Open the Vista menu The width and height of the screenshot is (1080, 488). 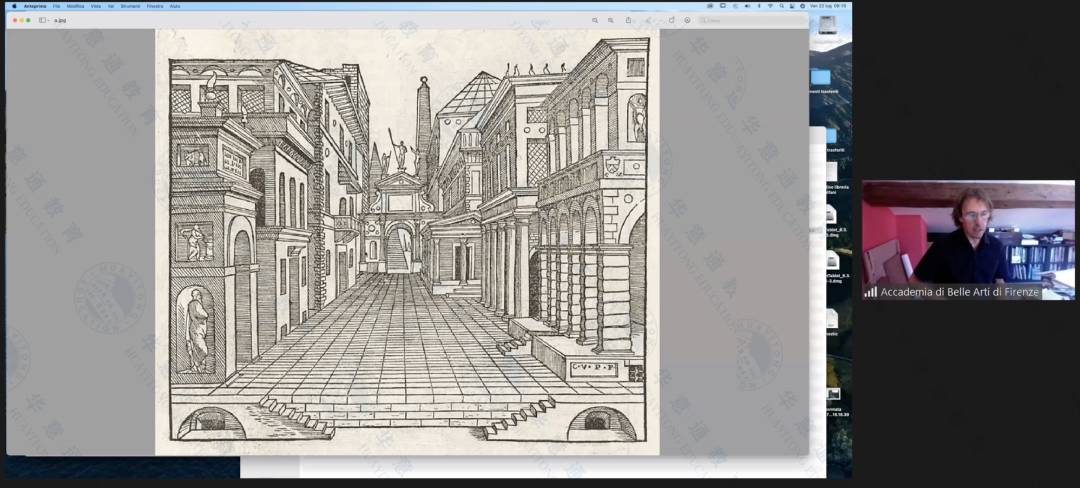96,6
